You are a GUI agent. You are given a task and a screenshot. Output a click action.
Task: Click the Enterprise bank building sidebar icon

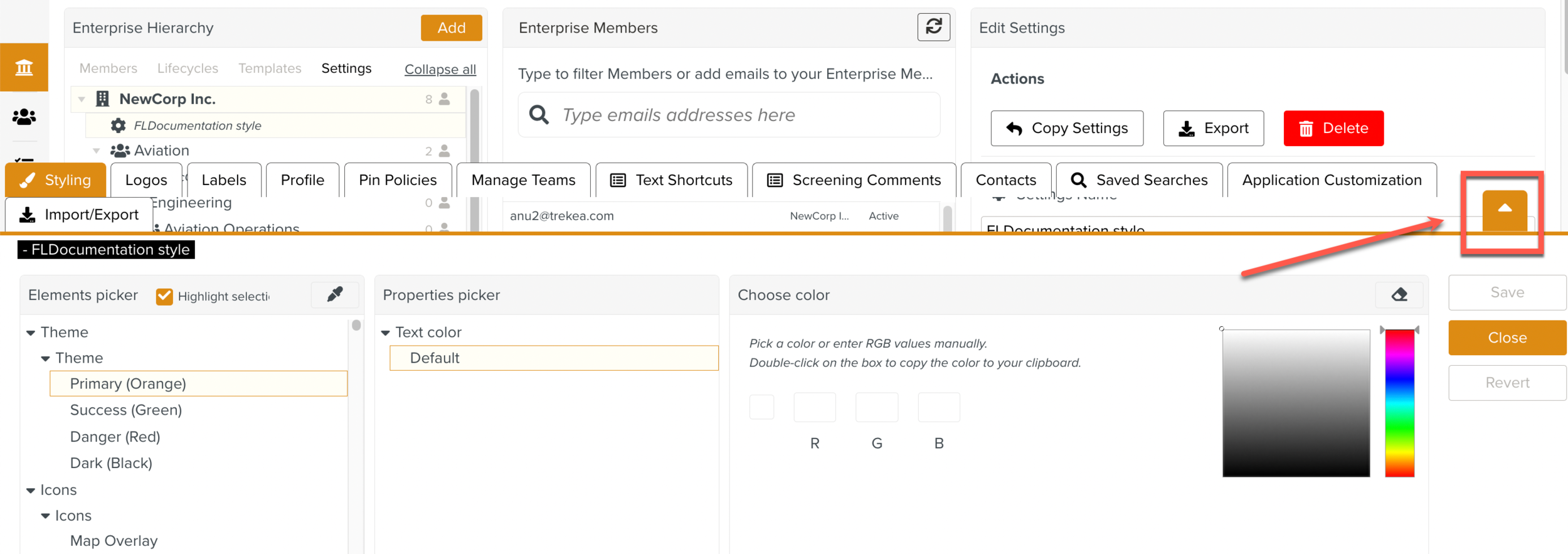(24, 67)
